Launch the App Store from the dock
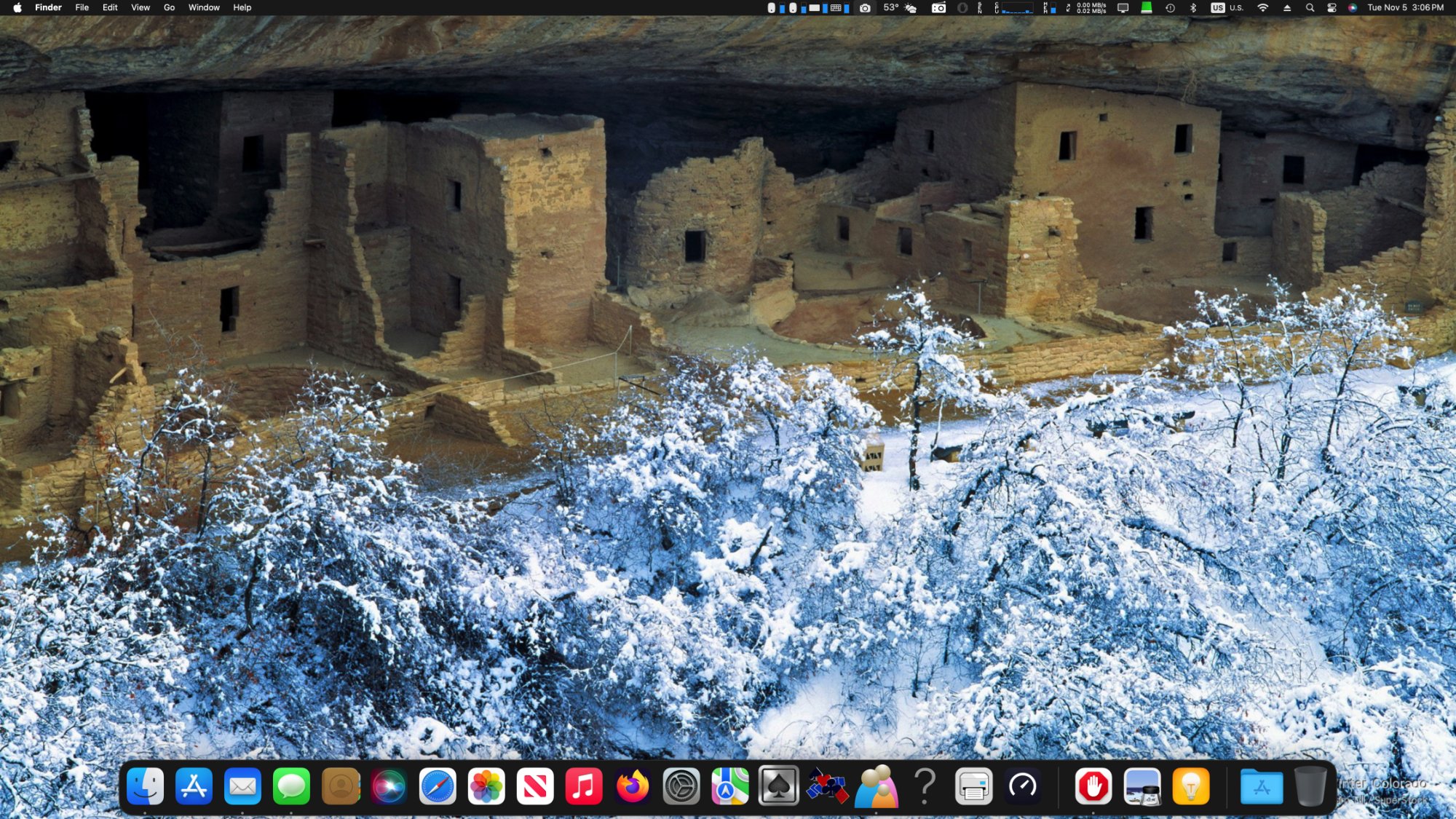Screen dimensions: 1456x819 (x=194, y=786)
